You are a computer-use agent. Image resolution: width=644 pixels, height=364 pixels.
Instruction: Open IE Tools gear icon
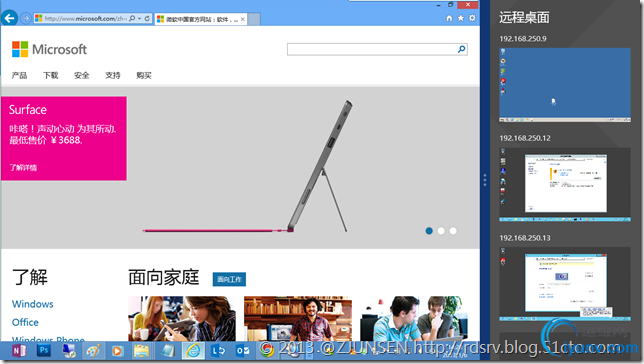click(x=472, y=18)
